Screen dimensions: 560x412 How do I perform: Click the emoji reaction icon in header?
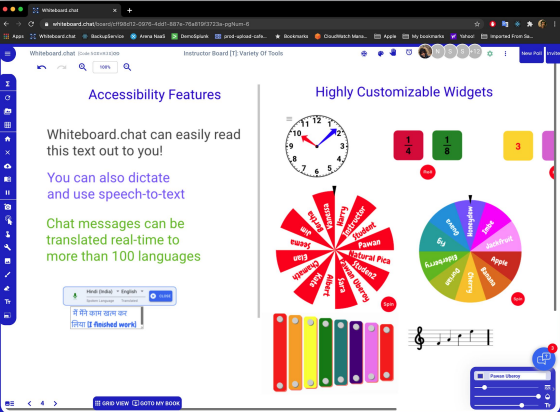click(364, 54)
